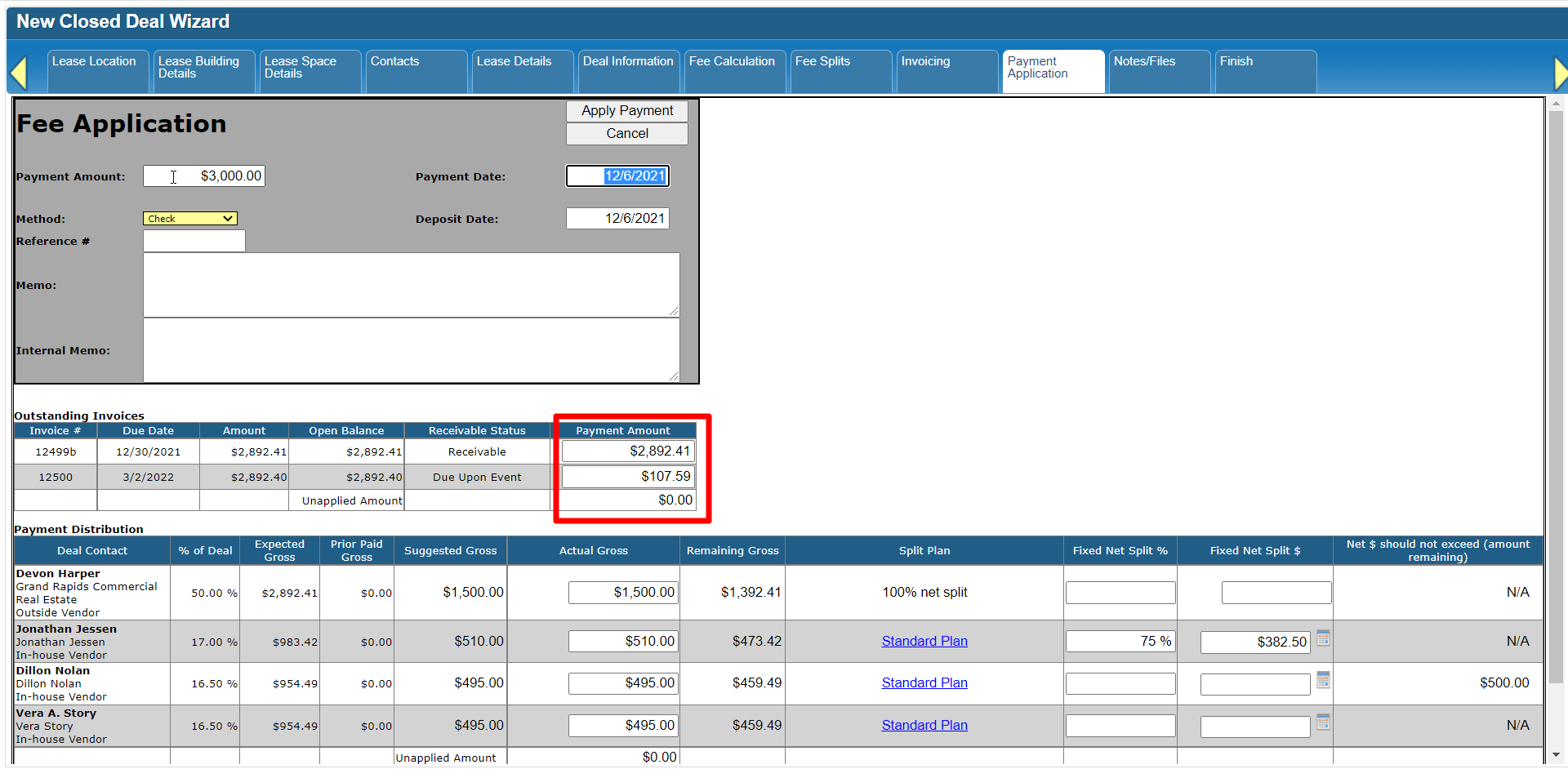Screen dimensions: 1568x769
Task: Edit Devon Harper's Actual Gross field
Action: [x=623, y=593]
